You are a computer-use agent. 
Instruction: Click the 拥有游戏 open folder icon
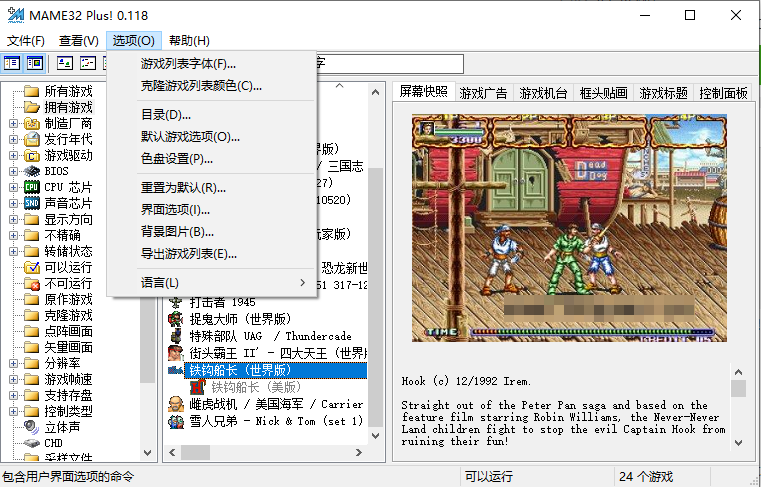coord(32,107)
